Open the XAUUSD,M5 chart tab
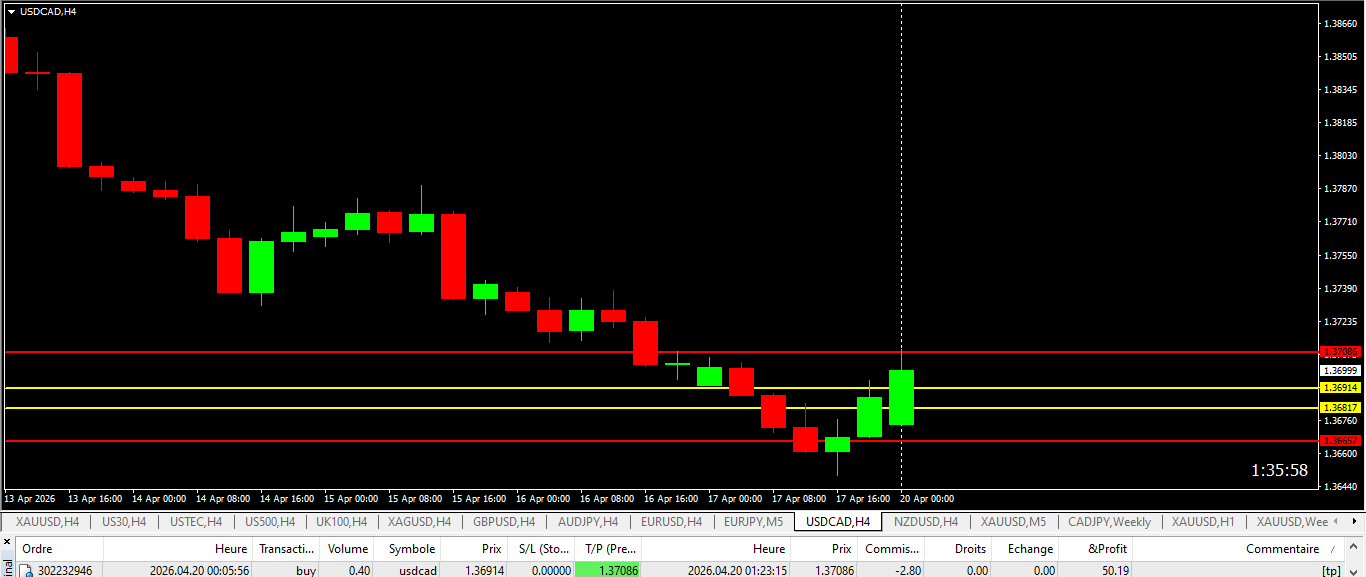The height and width of the screenshot is (577, 1366). [x=1013, y=521]
